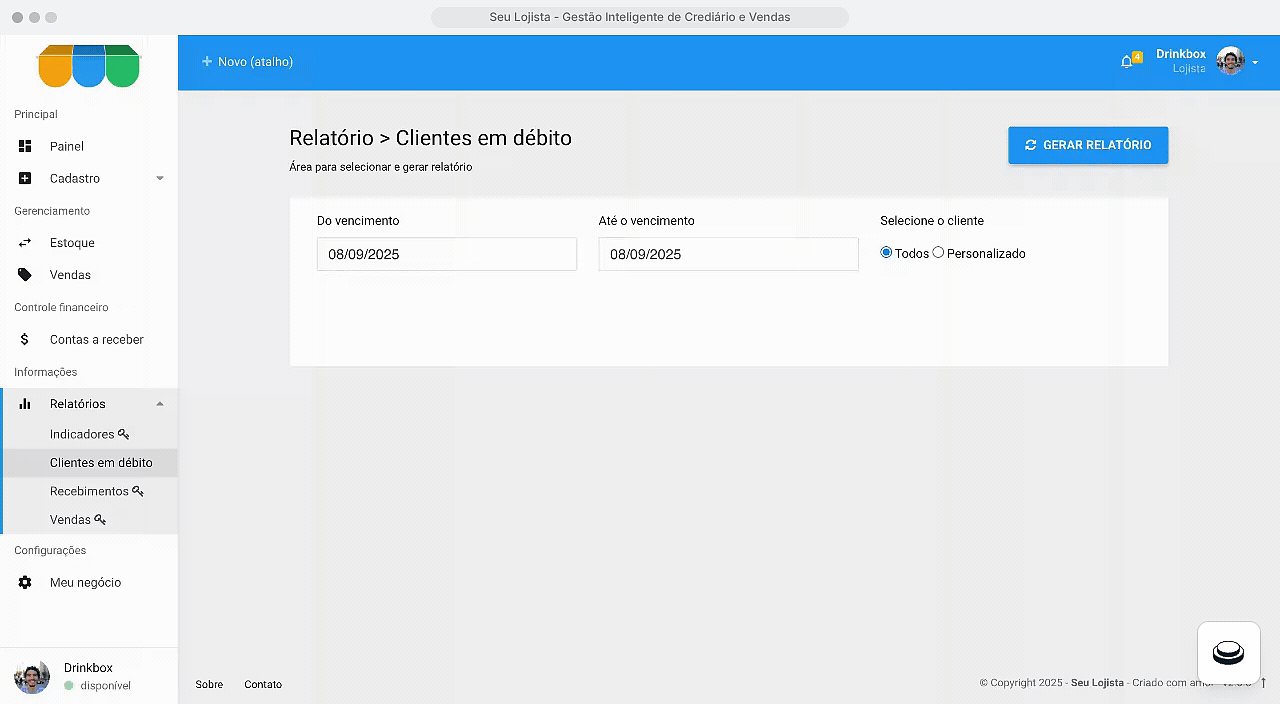Click the Até o vencimento date field
The image size is (1280, 704).
[728, 254]
